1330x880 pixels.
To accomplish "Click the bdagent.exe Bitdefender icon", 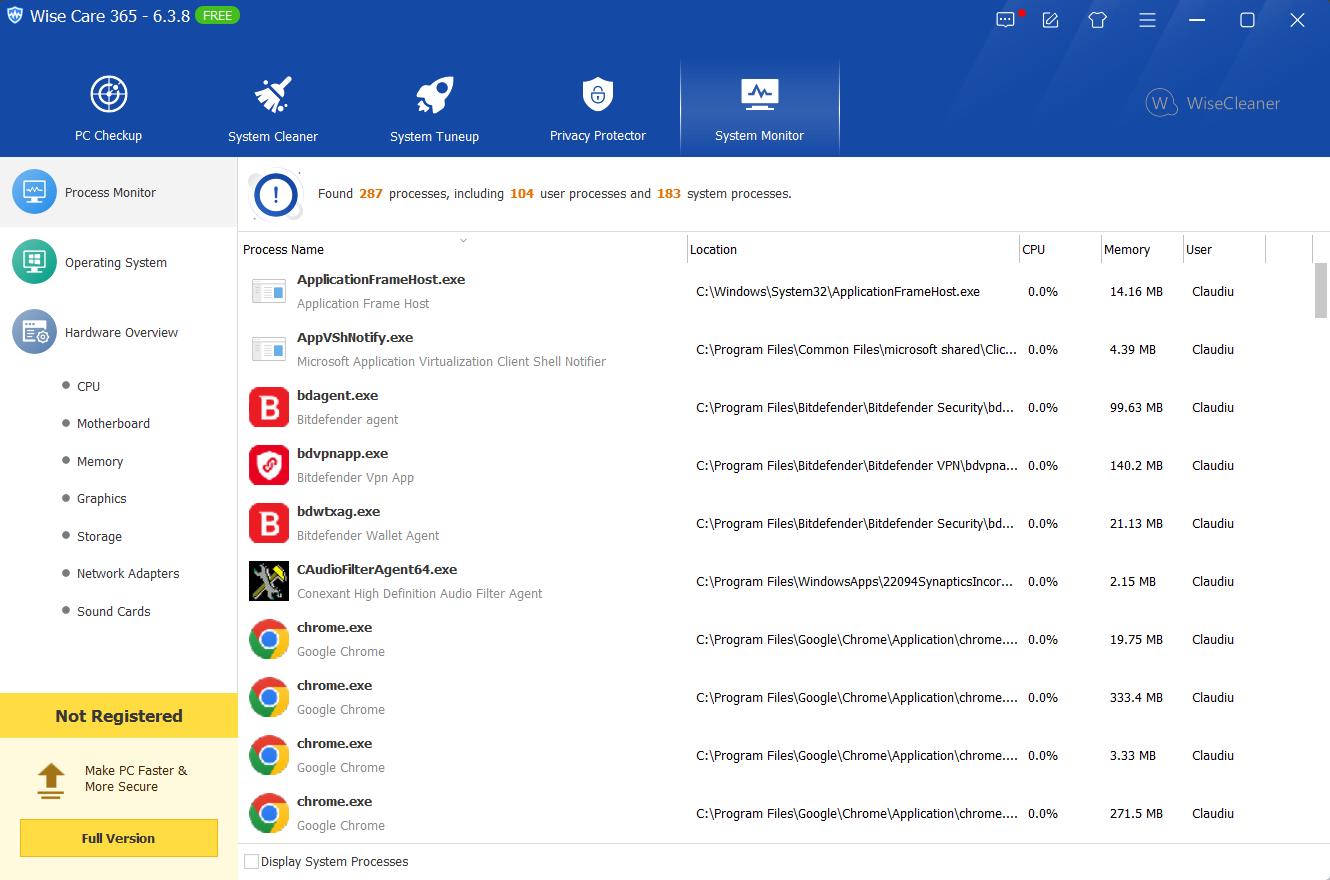I will 269,407.
